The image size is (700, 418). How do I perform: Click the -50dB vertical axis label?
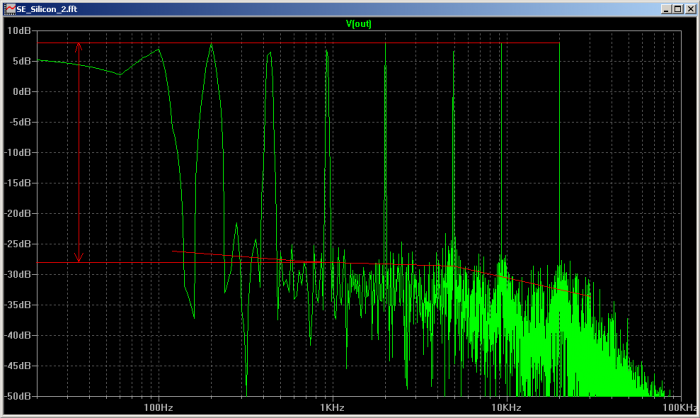coord(18,396)
